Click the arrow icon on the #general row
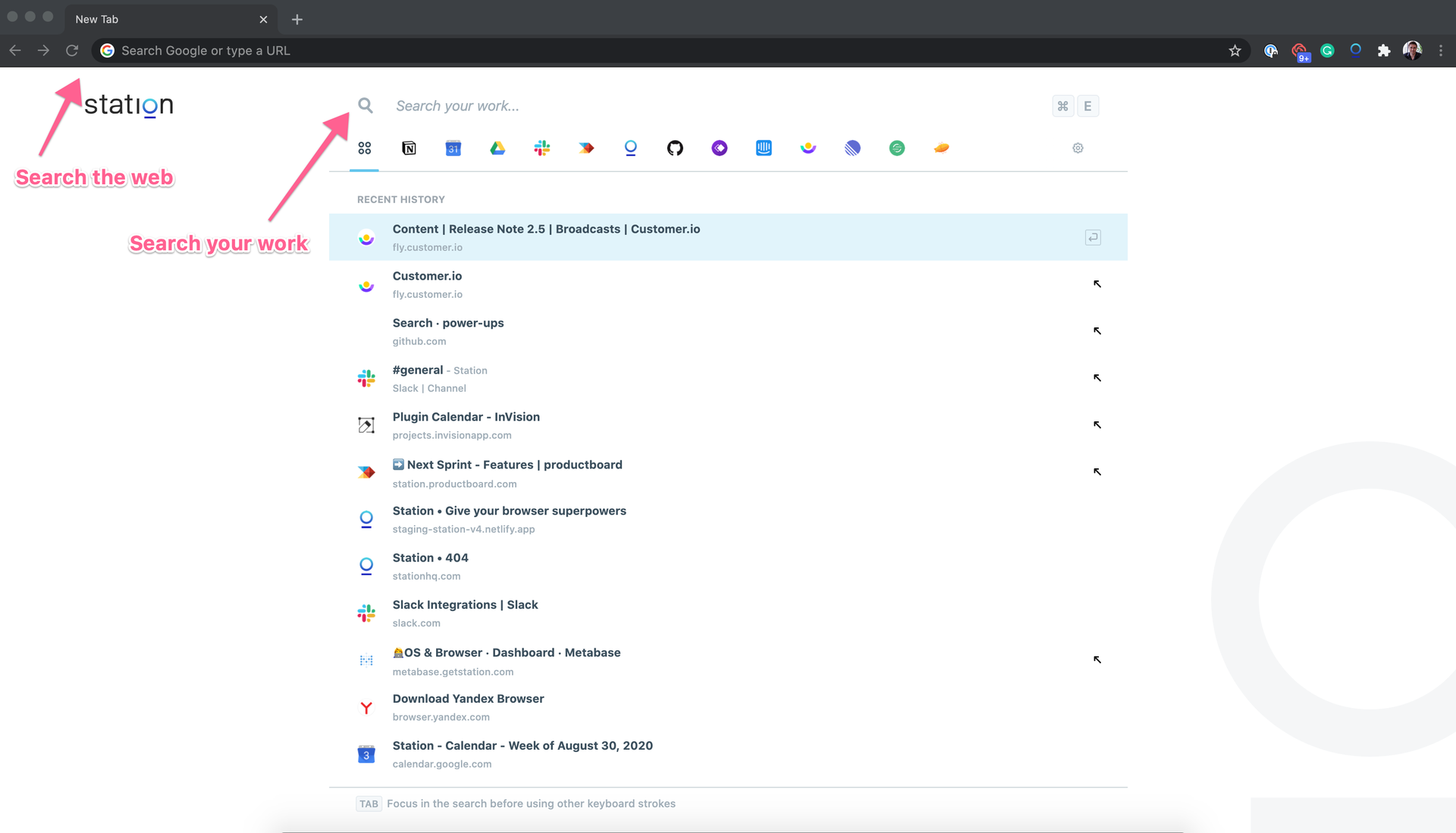The height and width of the screenshot is (833, 1456). [x=1097, y=377]
